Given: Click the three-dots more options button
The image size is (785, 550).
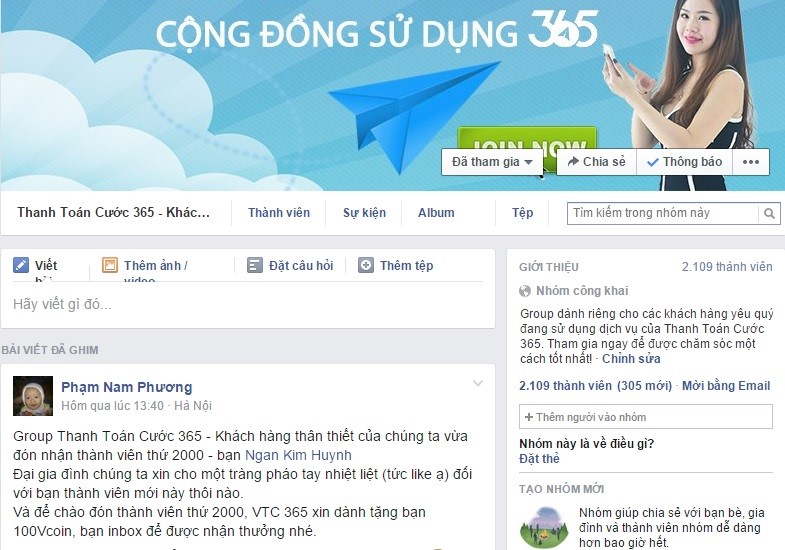Looking at the screenshot, I should coord(751,162).
